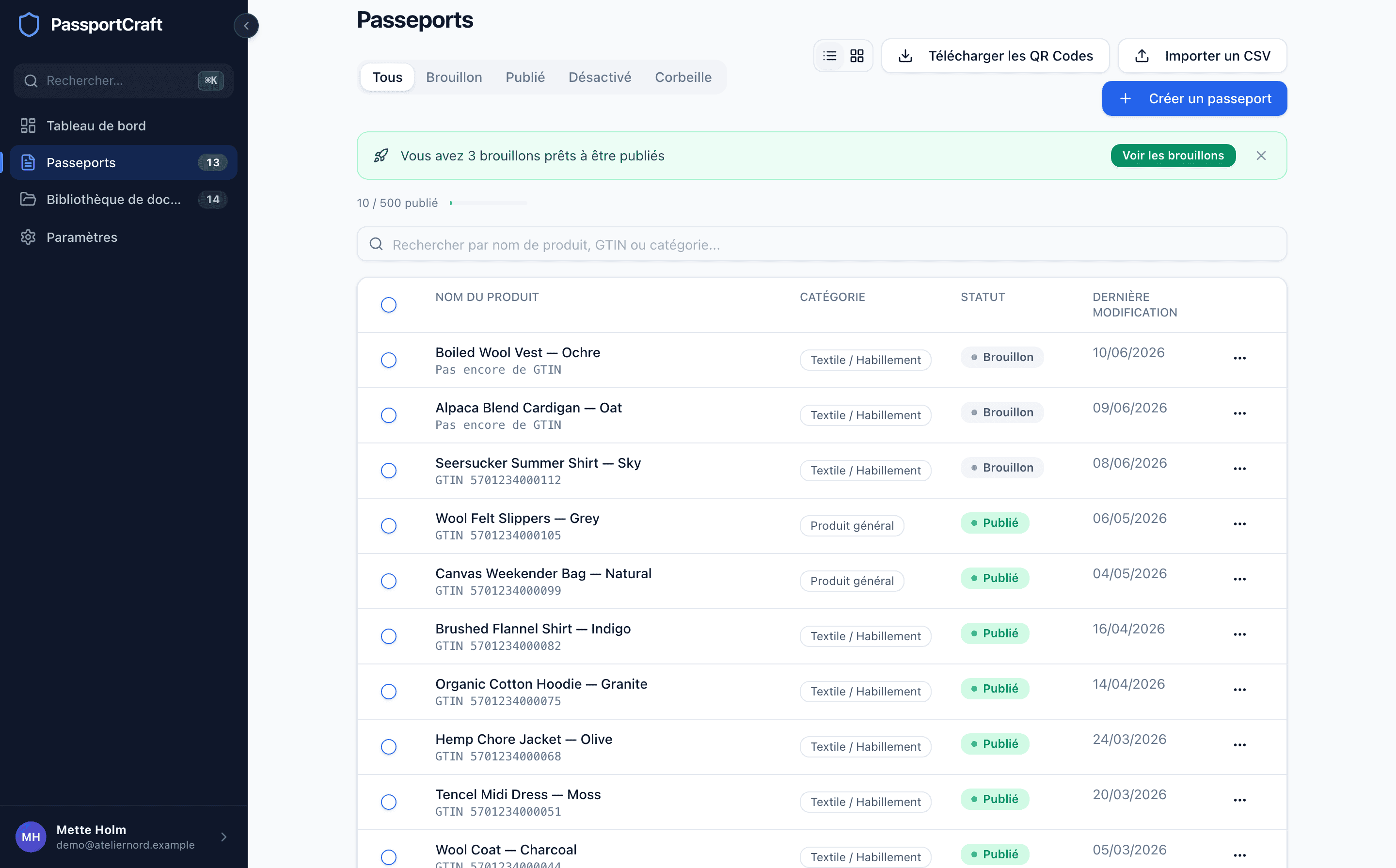Open actions menu for Tencel Midi Dress
Viewport: 1396px width, 868px height.
[x=1240, y=800]
